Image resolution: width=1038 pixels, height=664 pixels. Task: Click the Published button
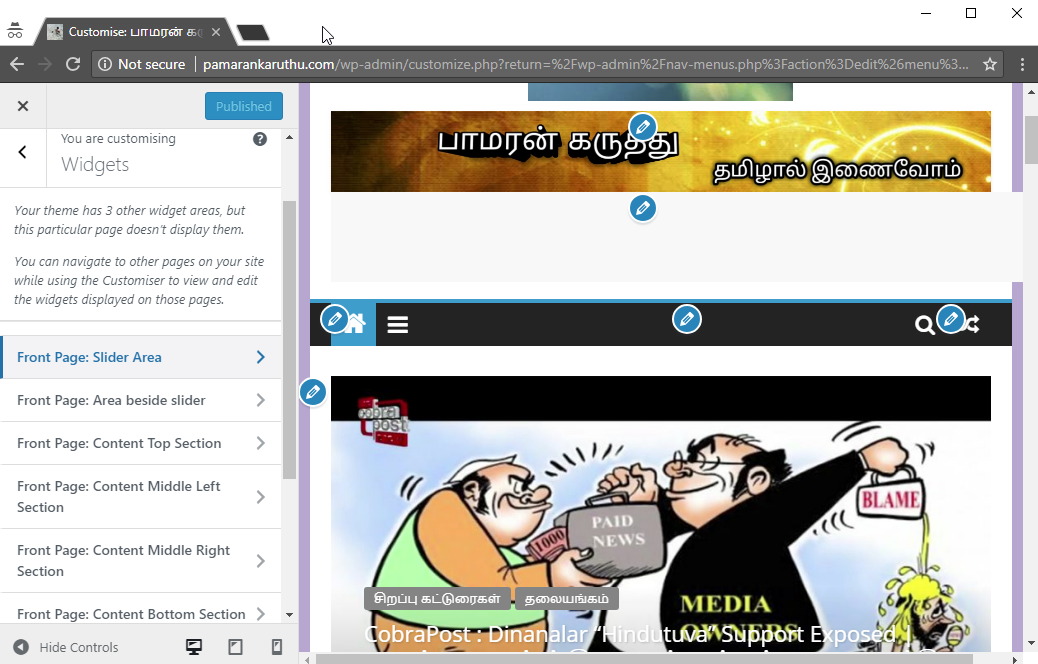coord(243,106)
